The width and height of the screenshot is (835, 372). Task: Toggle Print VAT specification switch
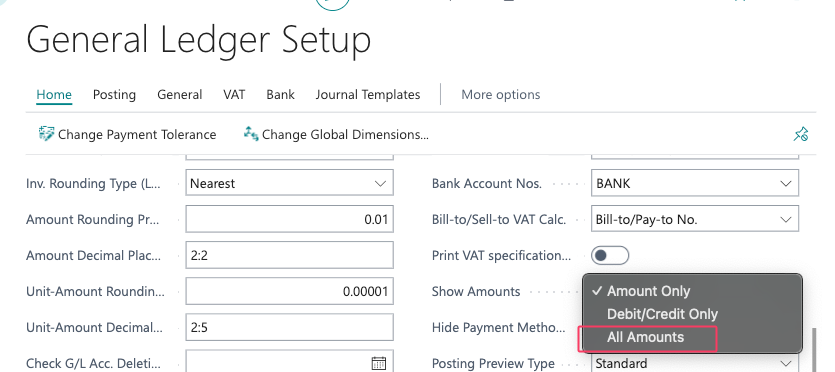(x=610, y=255)
